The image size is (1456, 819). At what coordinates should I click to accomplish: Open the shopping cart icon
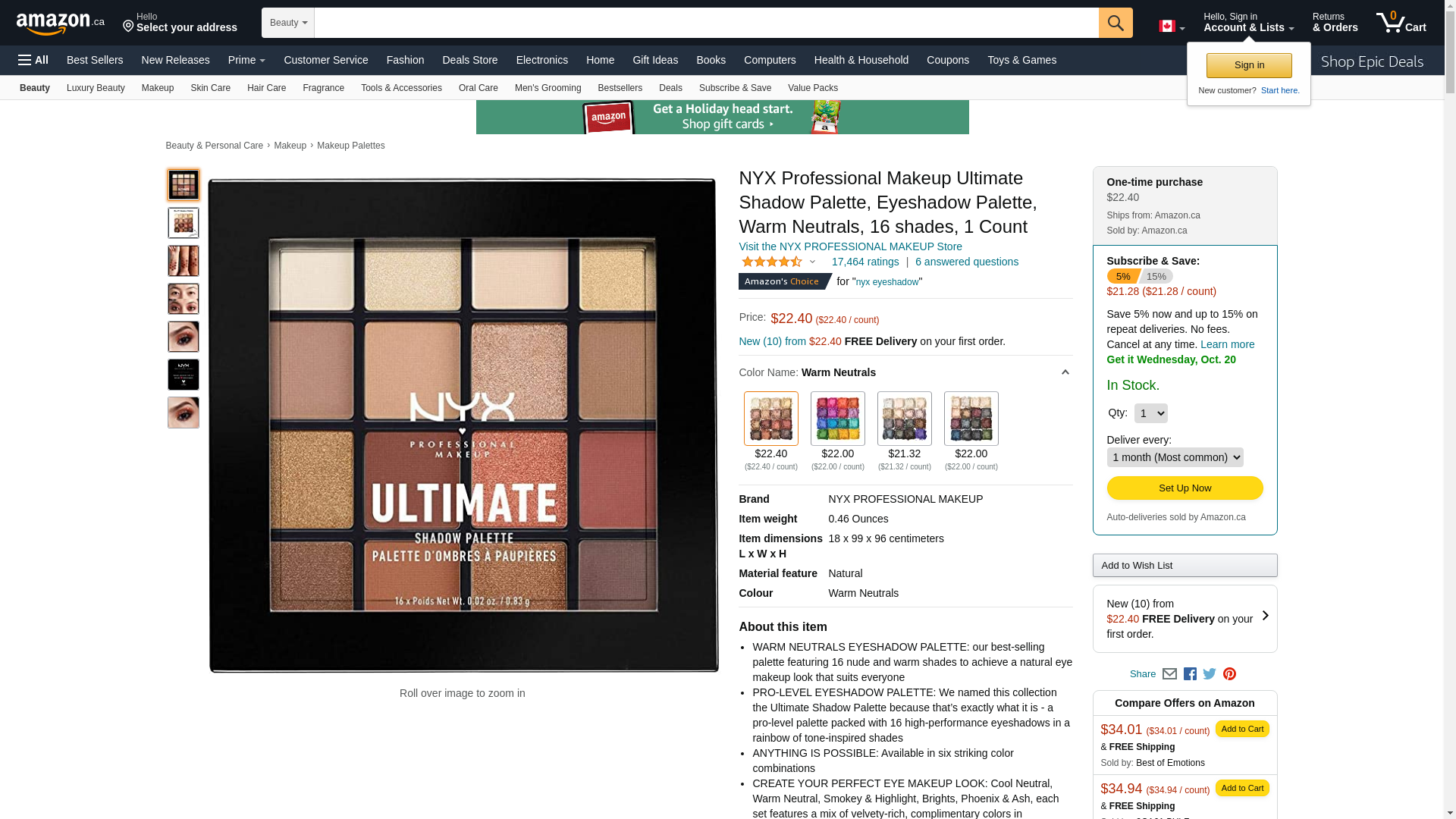(x=1401, y=23)
